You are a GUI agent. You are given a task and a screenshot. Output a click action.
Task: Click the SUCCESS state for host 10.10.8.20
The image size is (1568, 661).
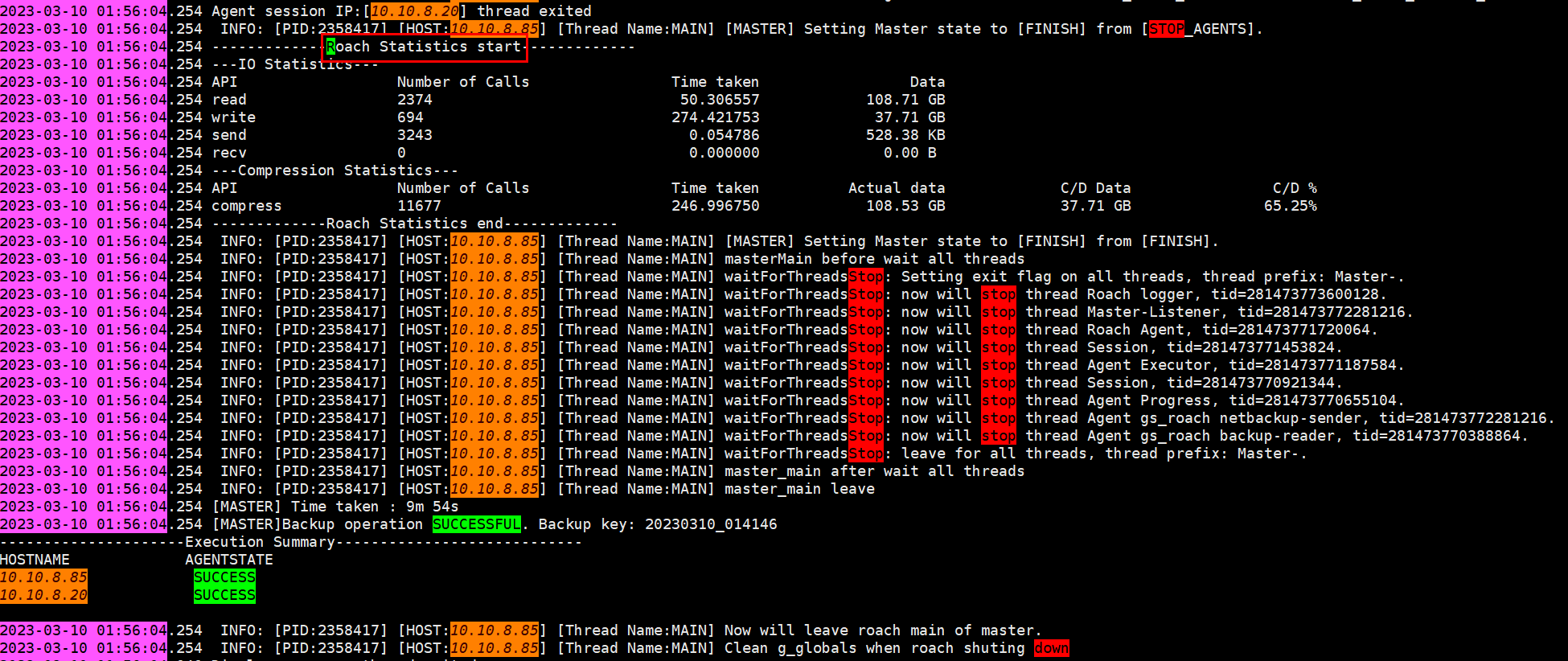click(x=224, y=595)
